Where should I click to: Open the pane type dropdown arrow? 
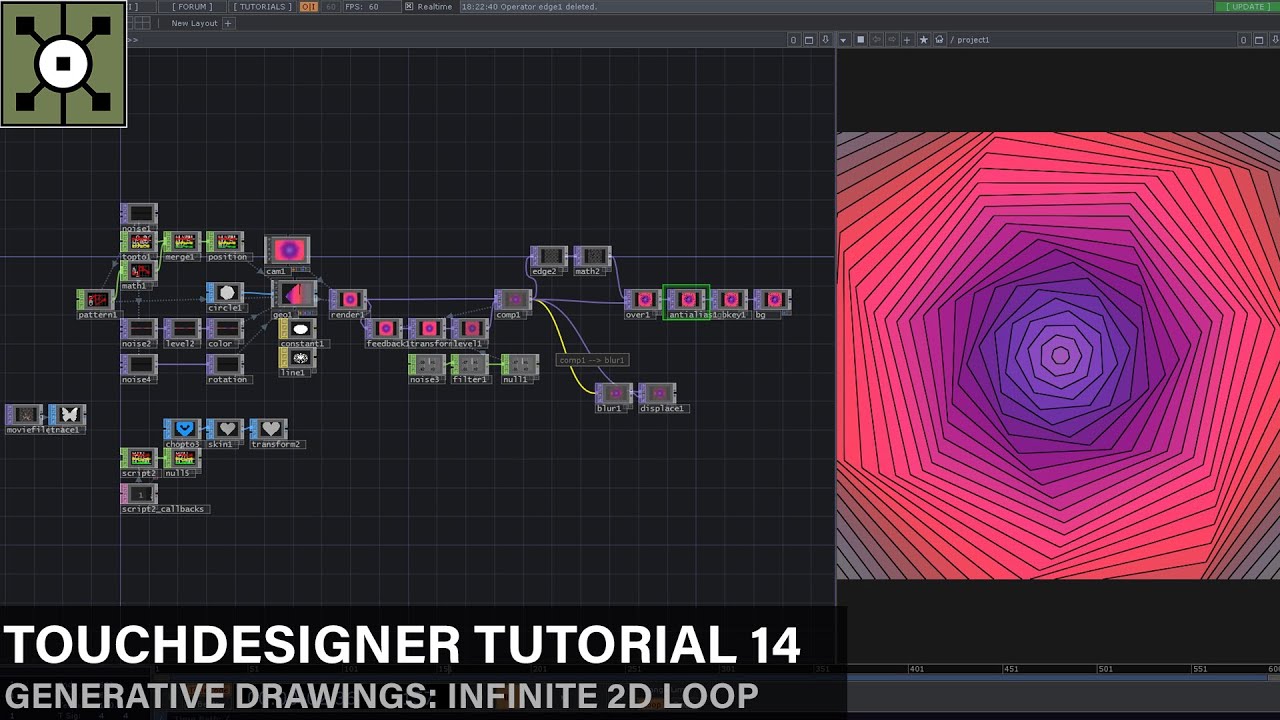coord(844,40)
